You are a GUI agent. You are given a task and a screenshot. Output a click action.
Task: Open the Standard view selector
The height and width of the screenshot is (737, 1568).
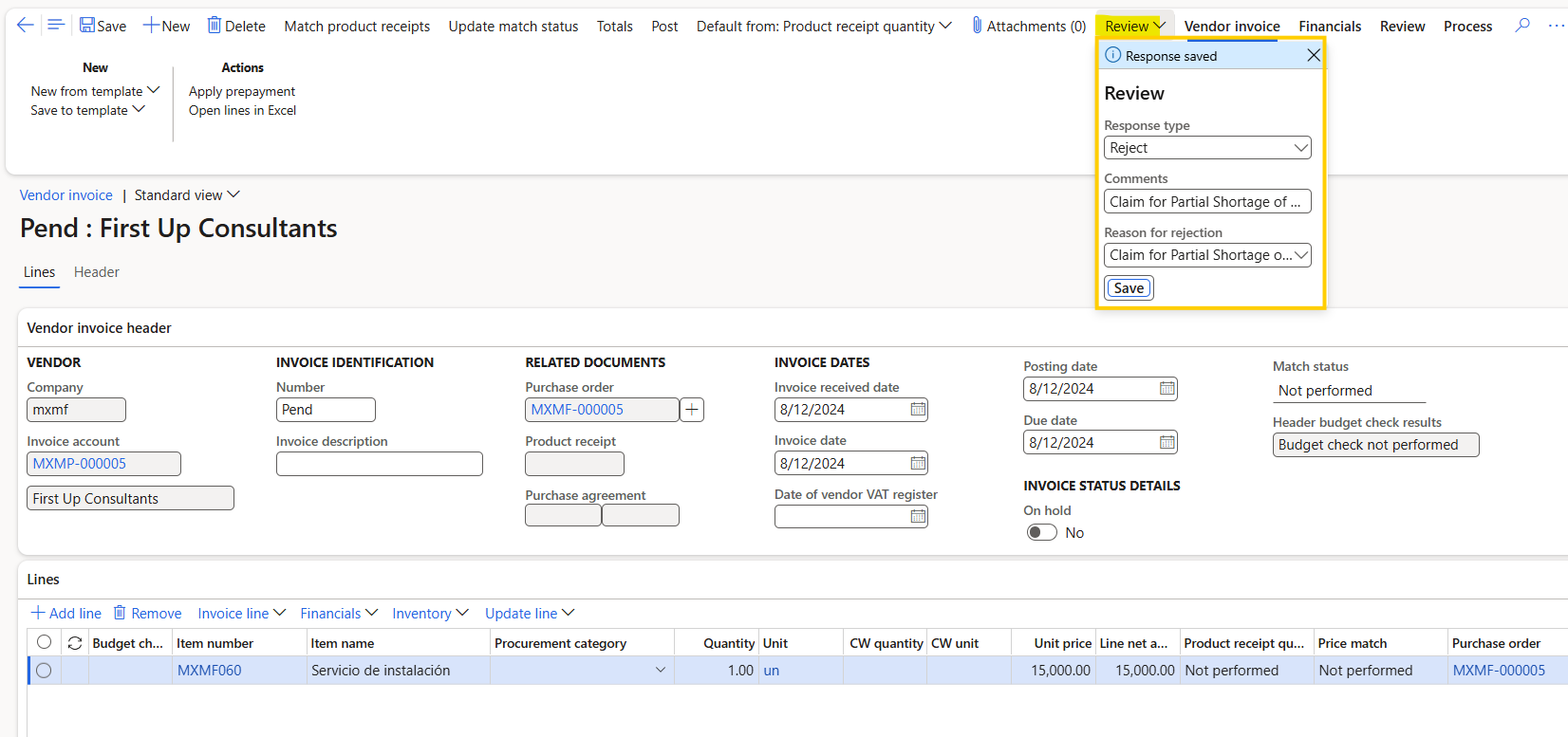pyautogui.click(x=187, y=195)
